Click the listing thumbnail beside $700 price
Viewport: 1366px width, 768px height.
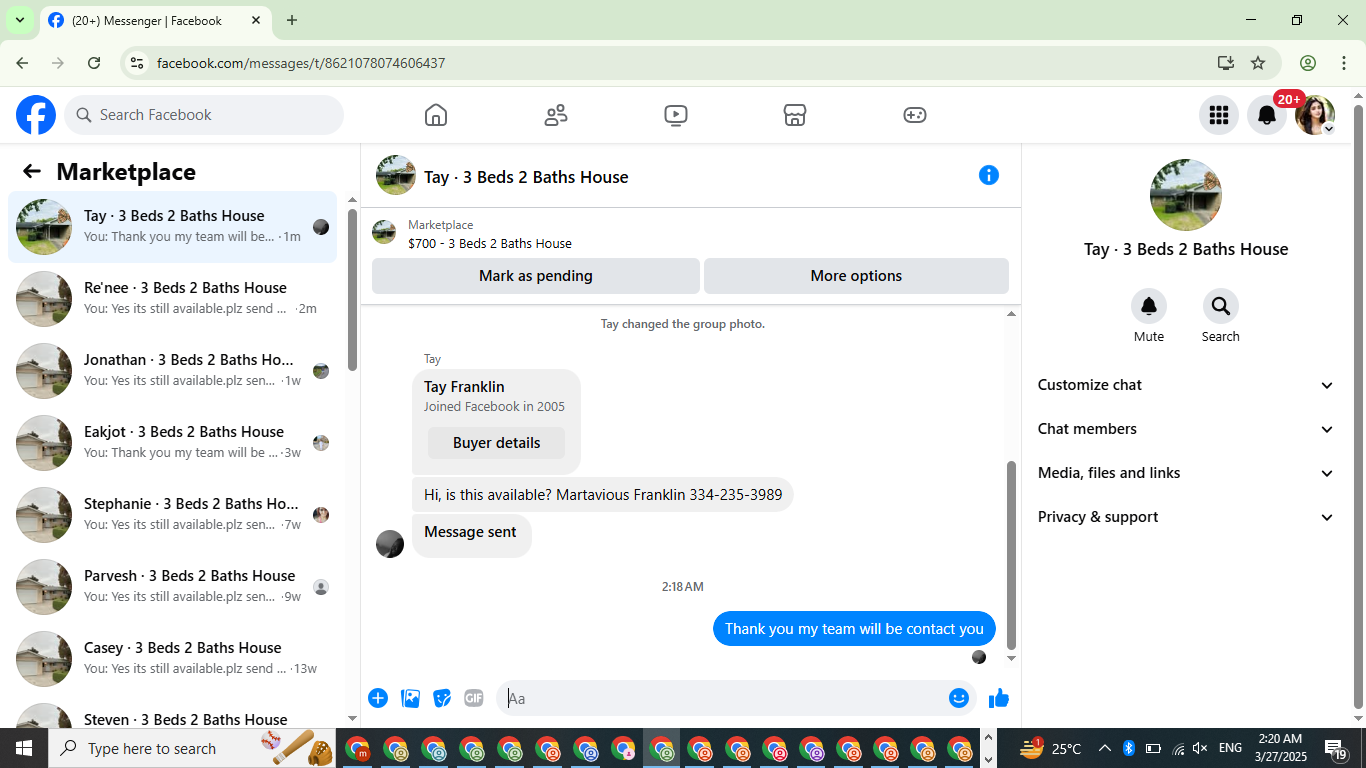[x=384, y=233]
